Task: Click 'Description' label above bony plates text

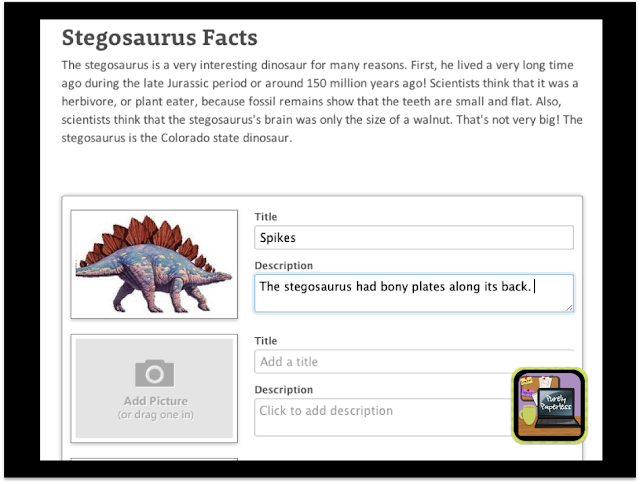Action: point(284,266)
